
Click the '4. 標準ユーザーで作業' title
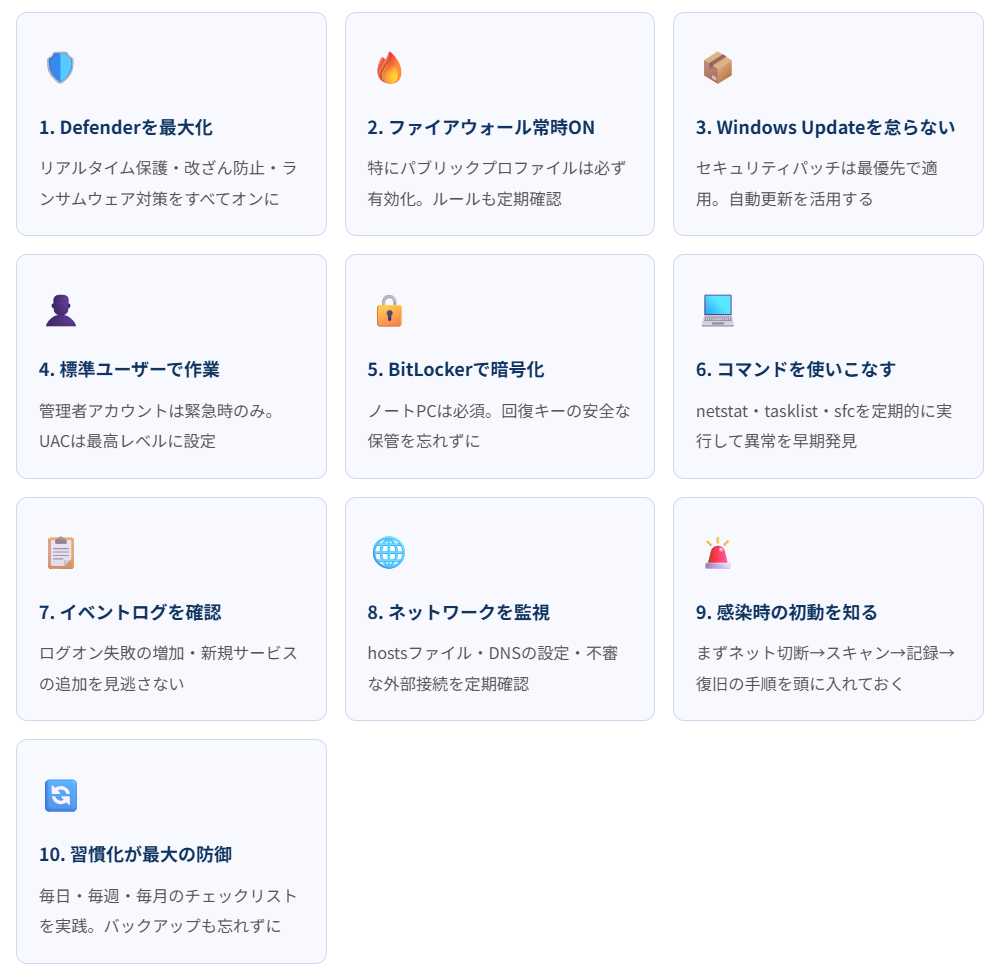click(129, 369)
